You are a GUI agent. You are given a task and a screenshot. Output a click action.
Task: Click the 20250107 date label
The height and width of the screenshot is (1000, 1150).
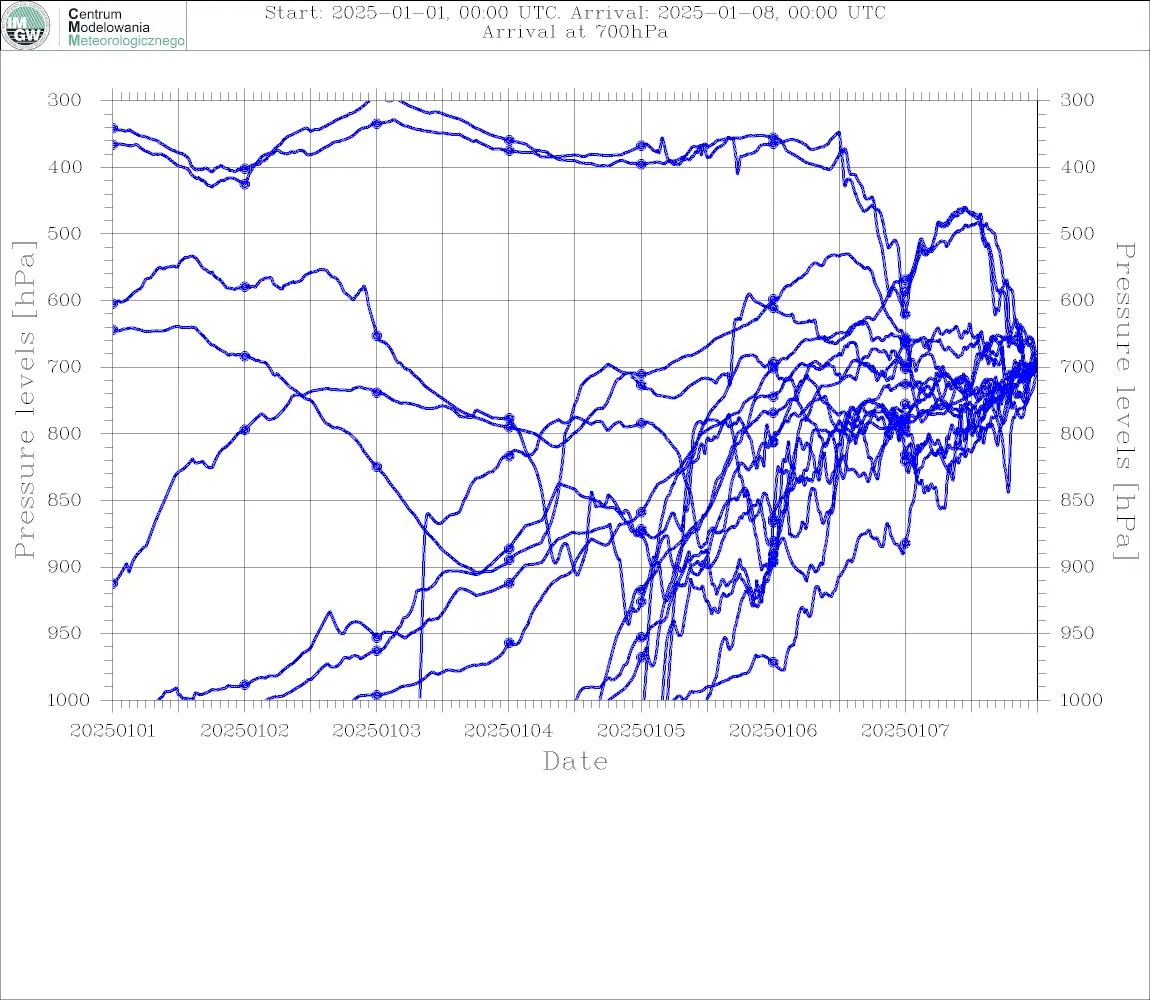[905, 731]
